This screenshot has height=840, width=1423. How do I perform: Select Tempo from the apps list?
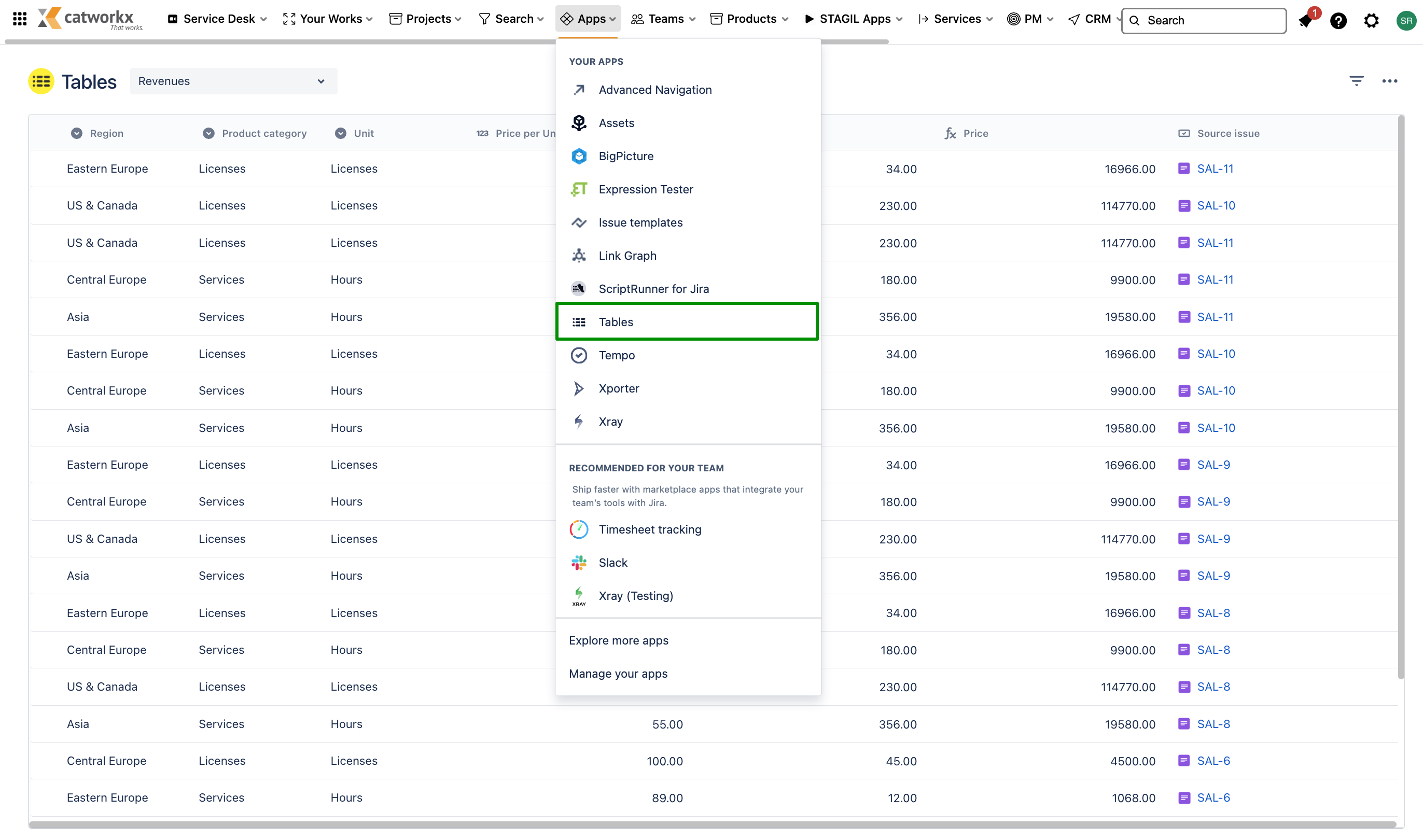coord(617,356)
